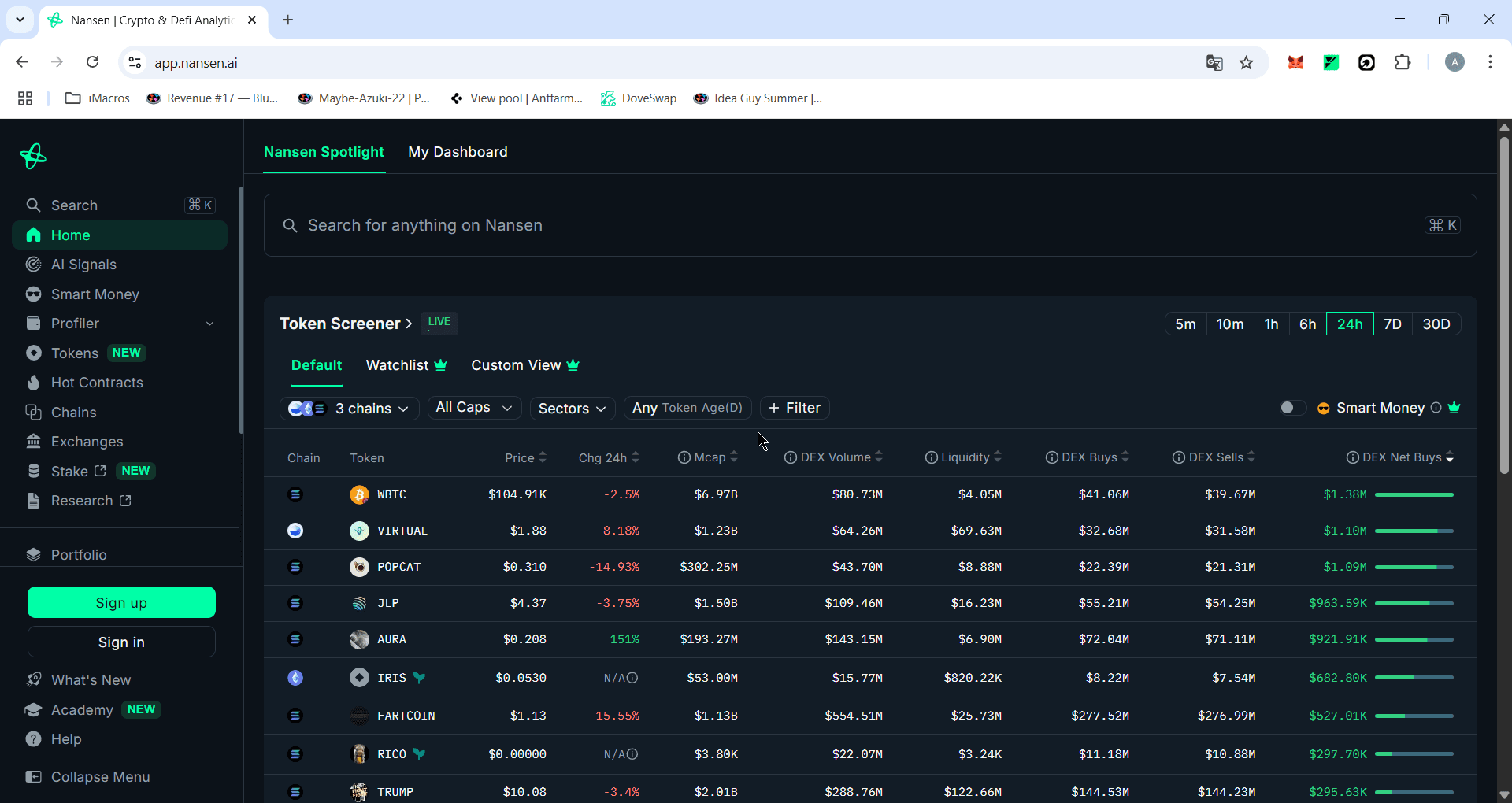Screen dimensions: 1512x803
Task: Select the 5m timeframe
Action: coord(1185,324)
